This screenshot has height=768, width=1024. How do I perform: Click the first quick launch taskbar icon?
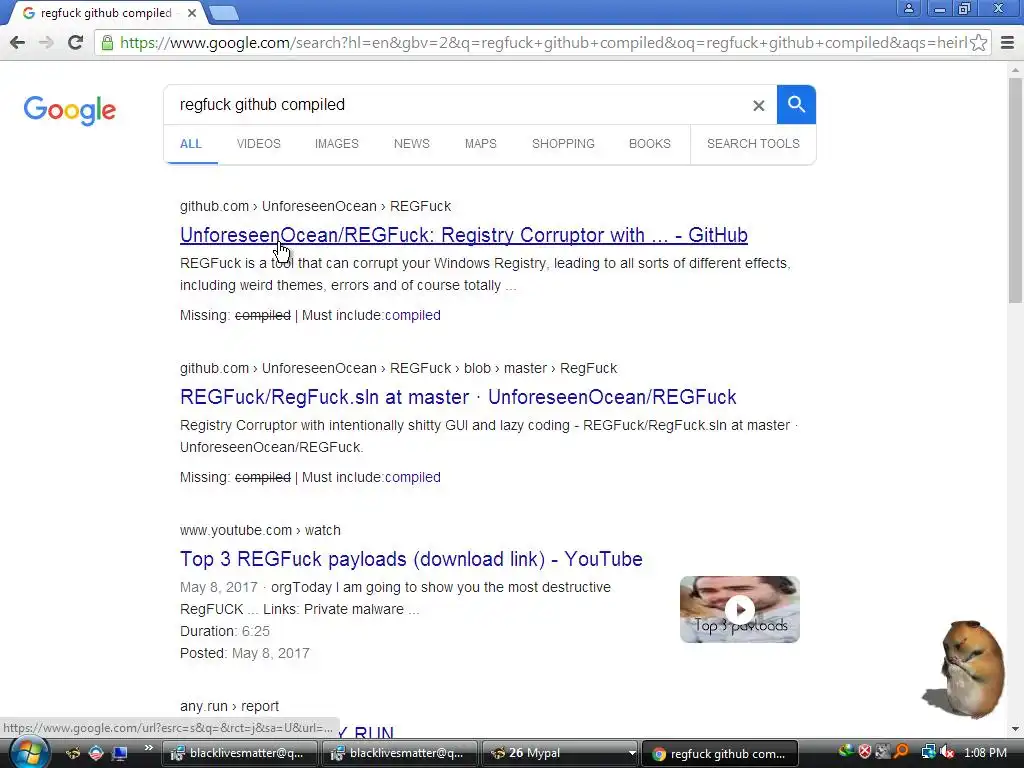coord(73,753)
